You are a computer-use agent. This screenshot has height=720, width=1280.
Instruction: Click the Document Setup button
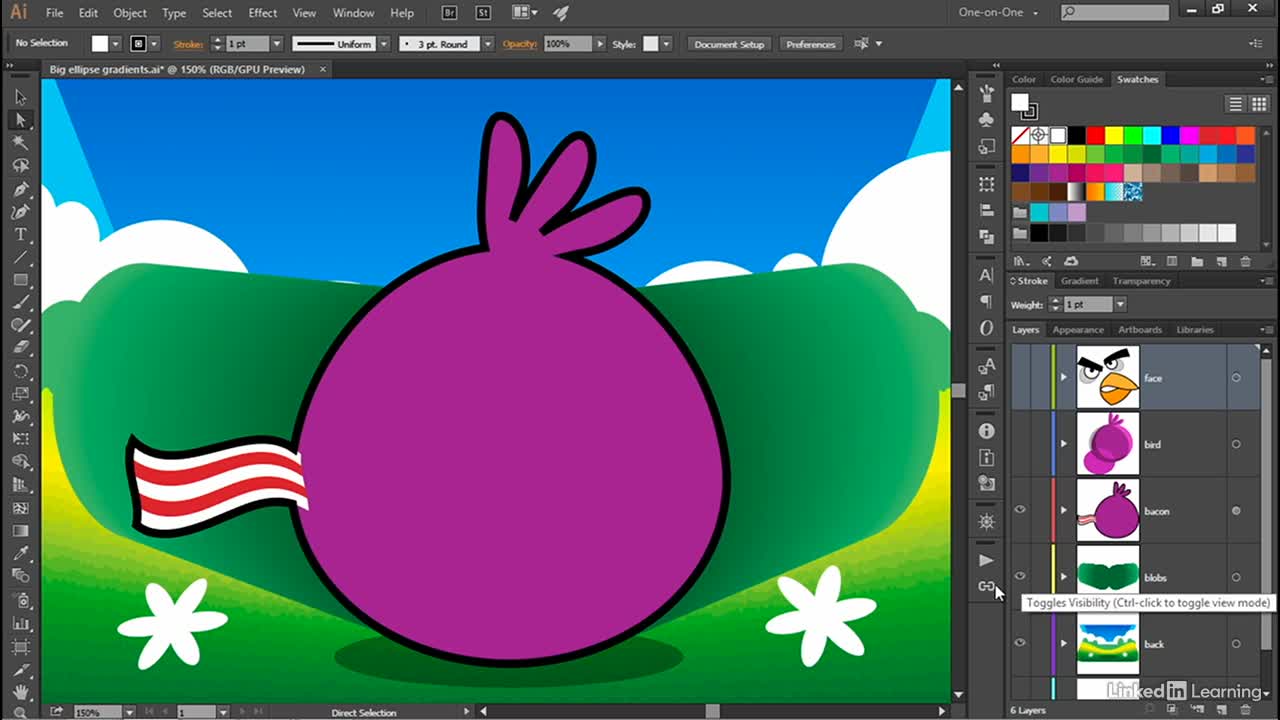point(729,44)
